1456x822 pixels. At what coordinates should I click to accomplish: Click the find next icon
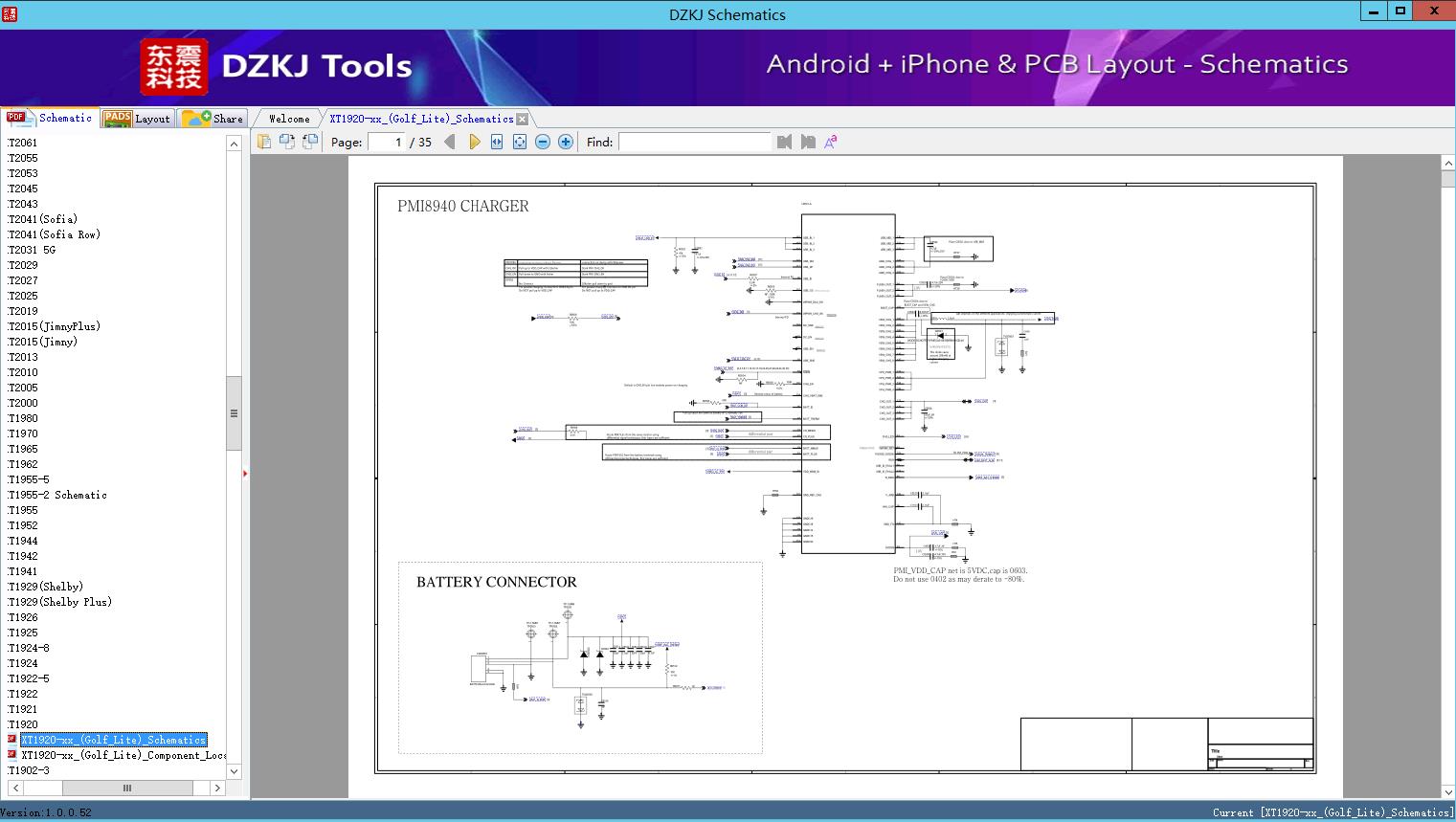(808, 142)
